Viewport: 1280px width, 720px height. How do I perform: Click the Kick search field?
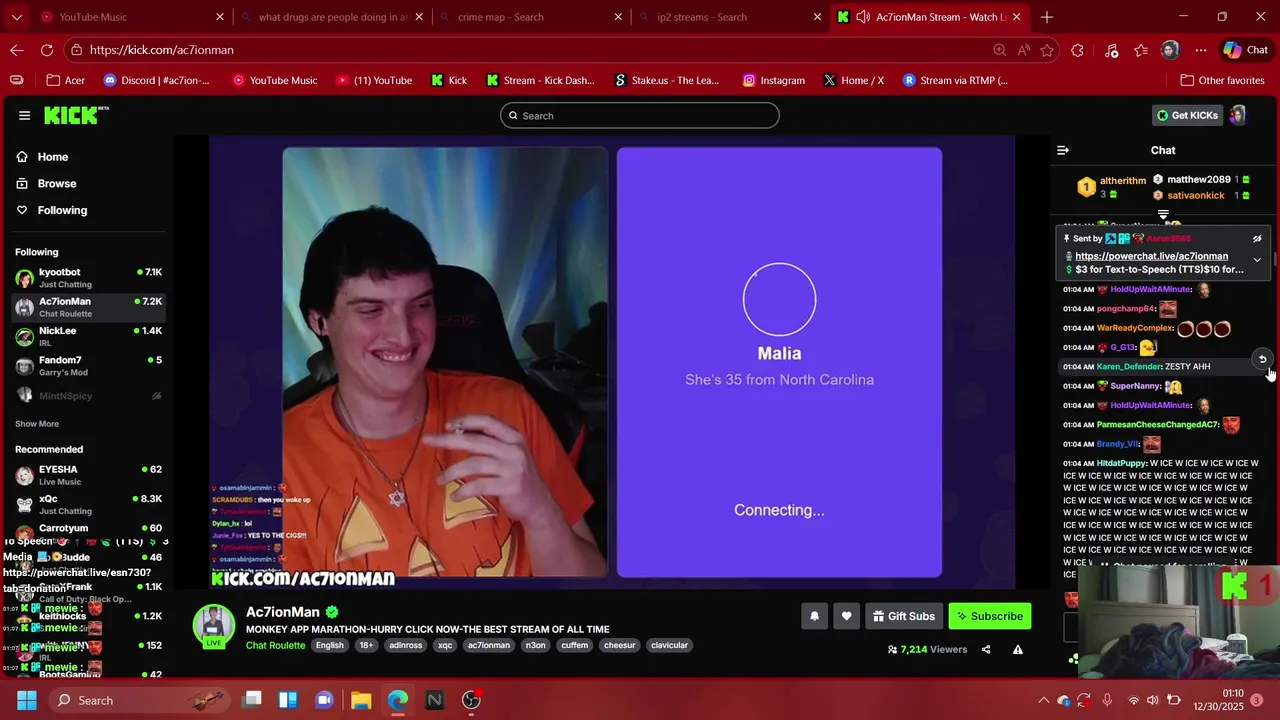(640, 115)
